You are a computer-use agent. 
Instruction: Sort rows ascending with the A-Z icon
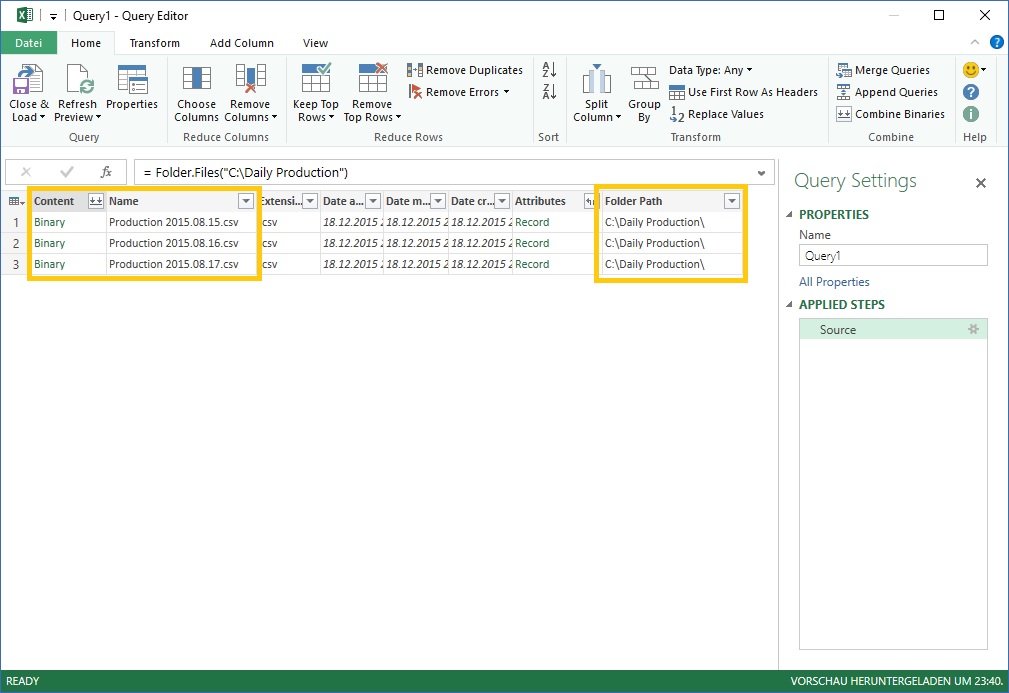point(548,69)
